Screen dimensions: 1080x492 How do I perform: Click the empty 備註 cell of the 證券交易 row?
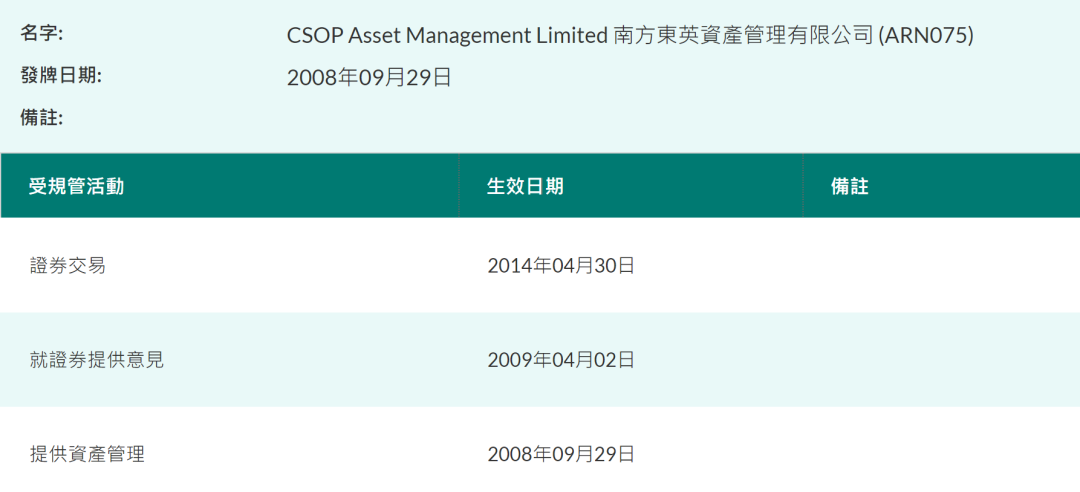click(940, 265)
